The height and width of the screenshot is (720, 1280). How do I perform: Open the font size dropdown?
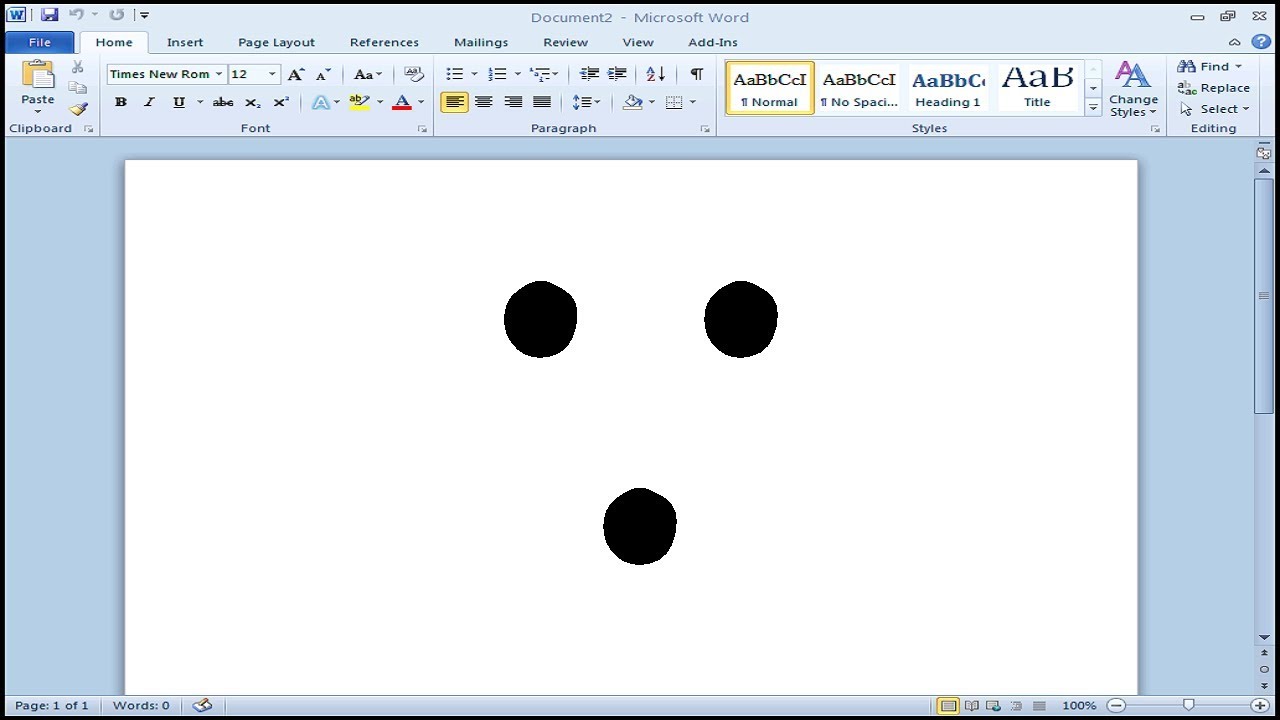pos(272,74)
